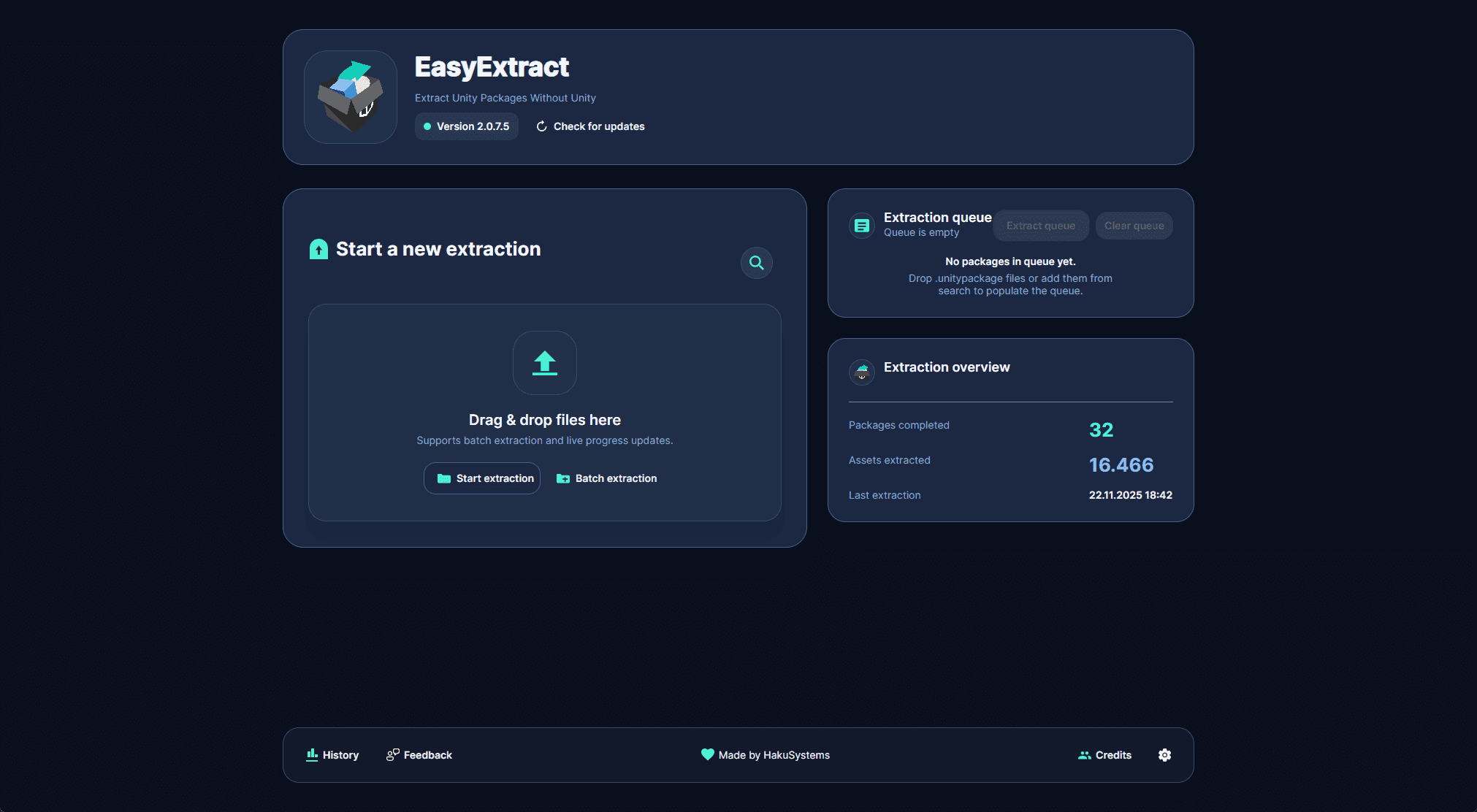Click the refresh icon beside Check for updates
This screenshot has width=1477, height=812.
pyautogui.click(x=541, y=126)
